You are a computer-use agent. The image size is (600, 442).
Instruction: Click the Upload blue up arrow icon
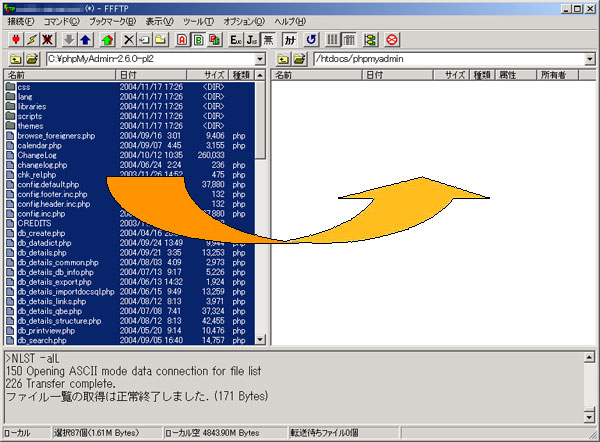point(85,39)
